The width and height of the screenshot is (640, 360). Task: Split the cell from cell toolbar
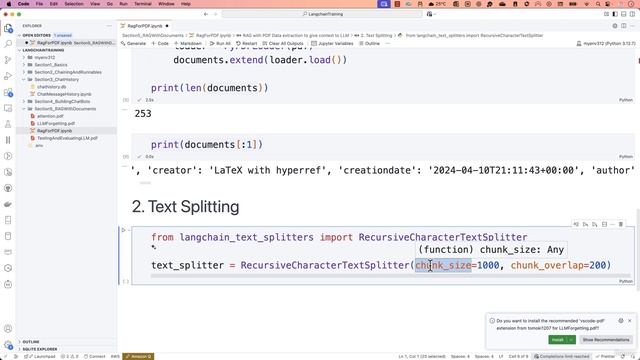click(604, 224)
